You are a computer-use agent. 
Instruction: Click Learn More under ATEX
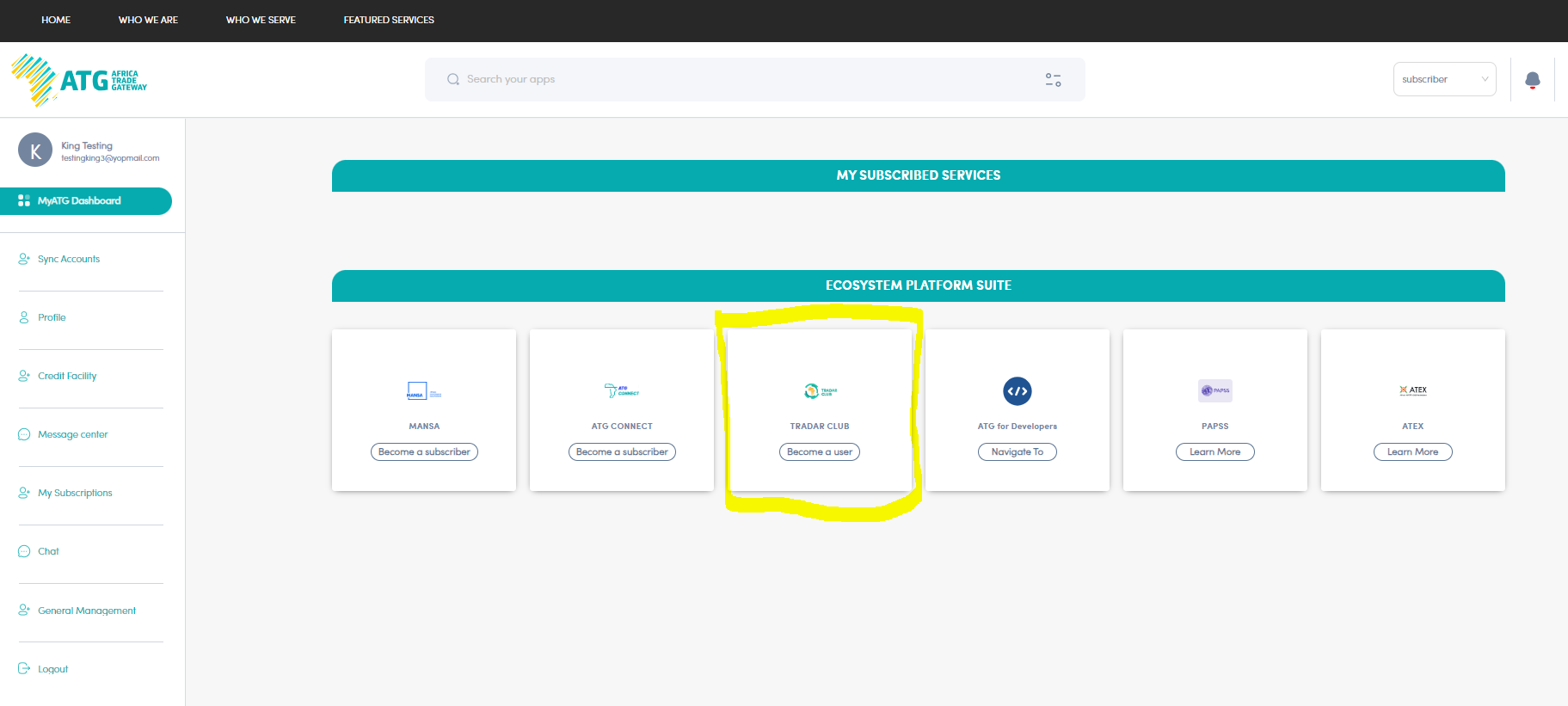click(x=1413, y=451)
